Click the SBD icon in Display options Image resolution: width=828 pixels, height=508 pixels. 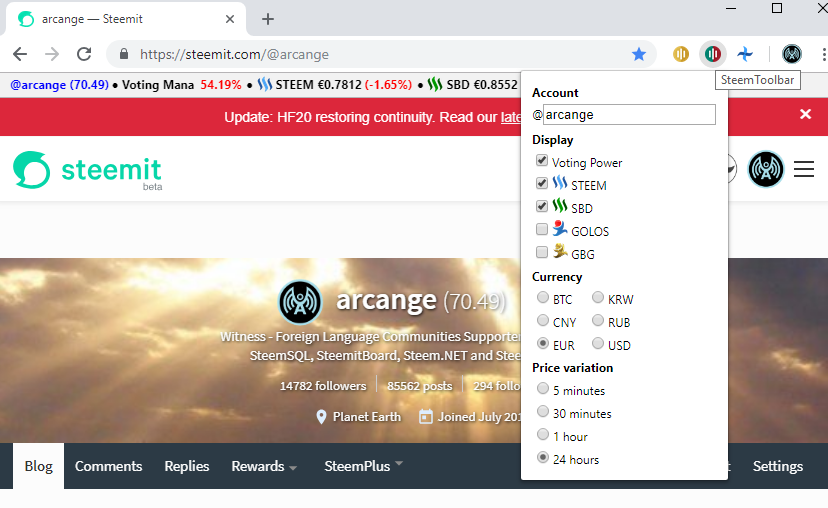(560, 205)
